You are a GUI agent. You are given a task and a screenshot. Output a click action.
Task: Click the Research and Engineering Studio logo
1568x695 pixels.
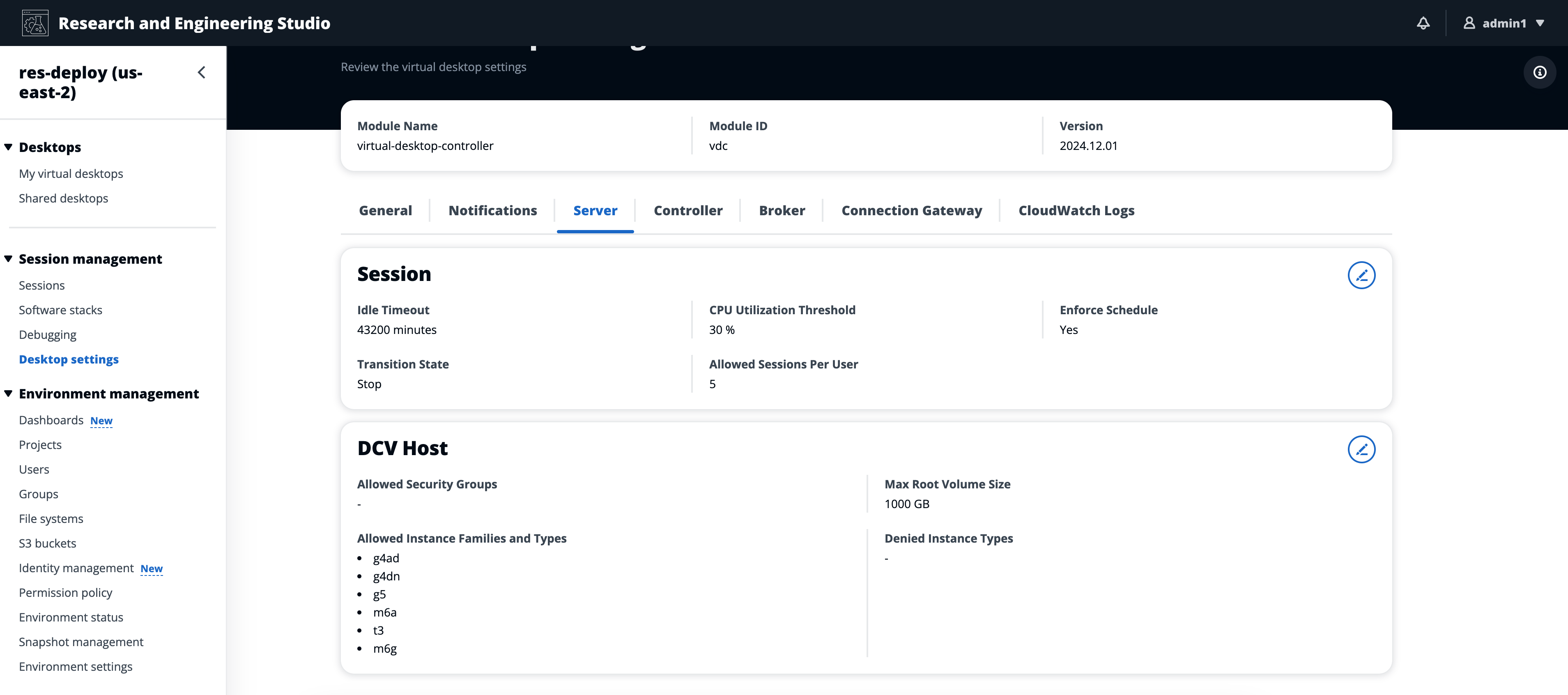[x=34, y=23]
